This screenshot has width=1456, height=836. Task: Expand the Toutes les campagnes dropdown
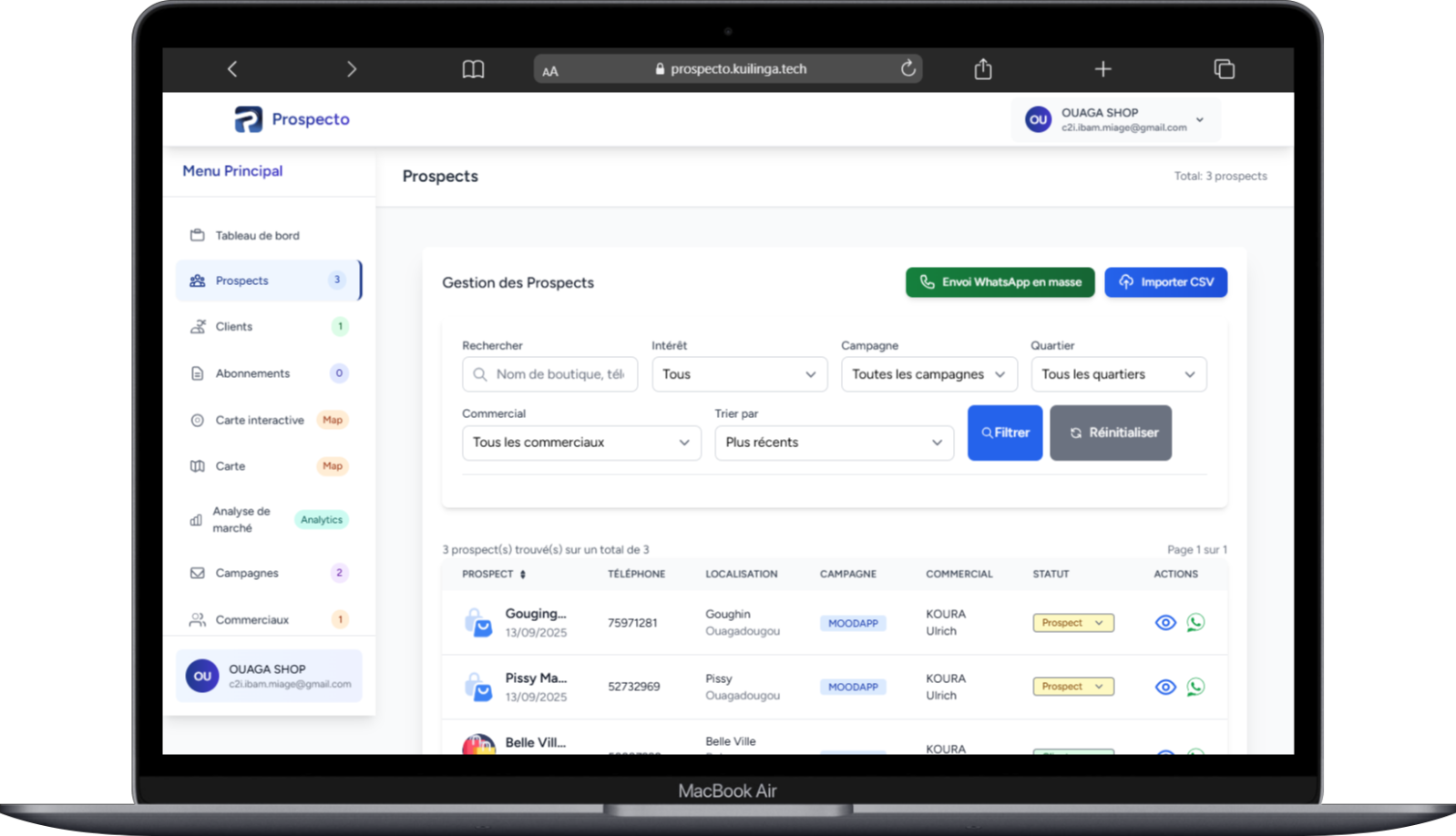point(928,374)
